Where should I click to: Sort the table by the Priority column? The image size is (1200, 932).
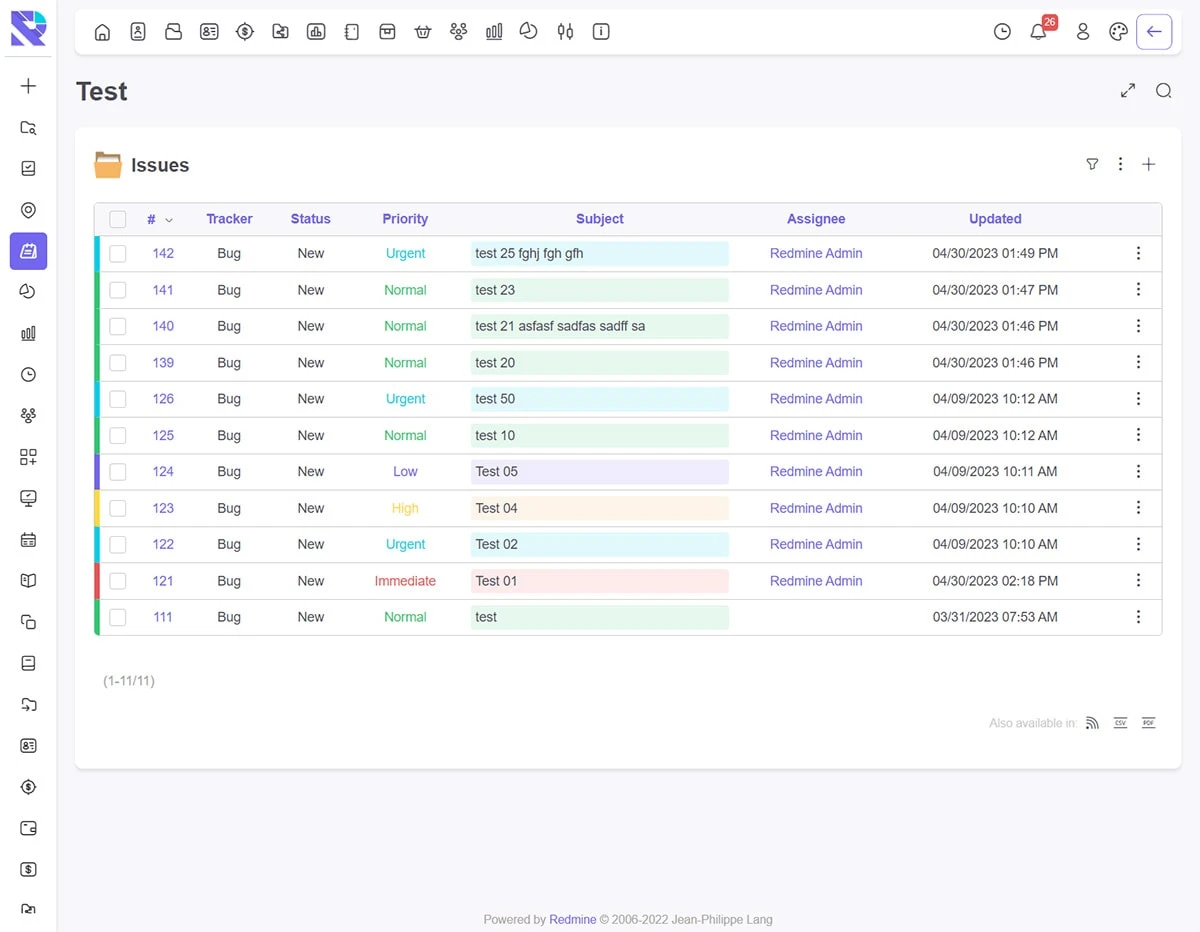click(405, 219)
